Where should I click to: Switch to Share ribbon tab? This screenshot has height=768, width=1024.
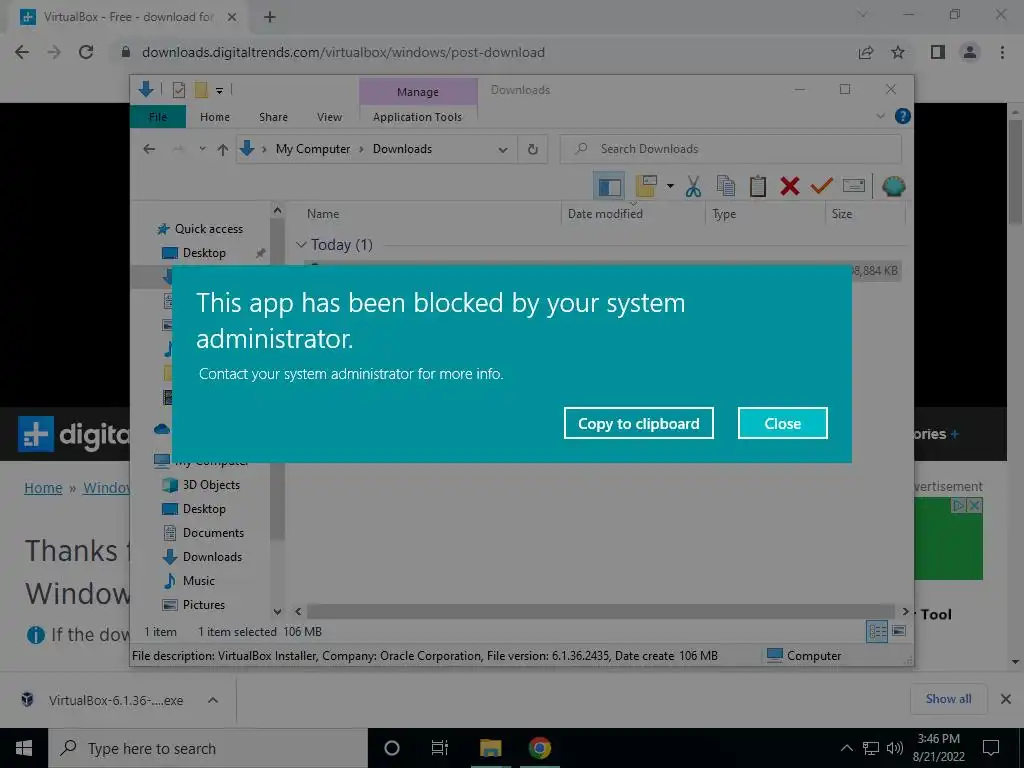tap(273, 117)
